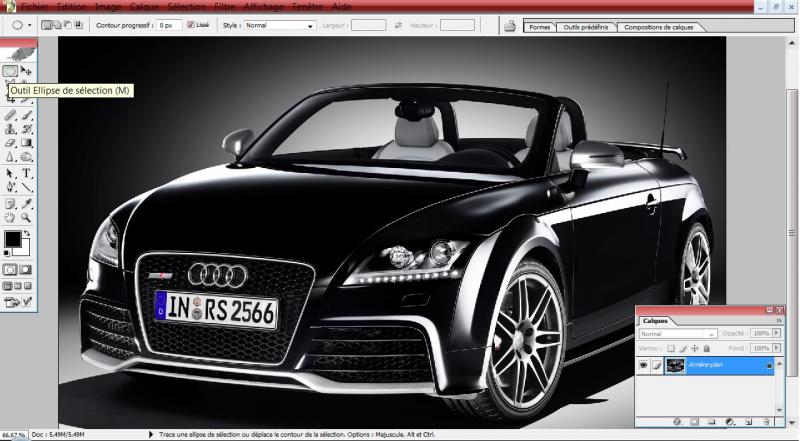
Task: Click add layer style icon in Calques panel
Action: 677,422
